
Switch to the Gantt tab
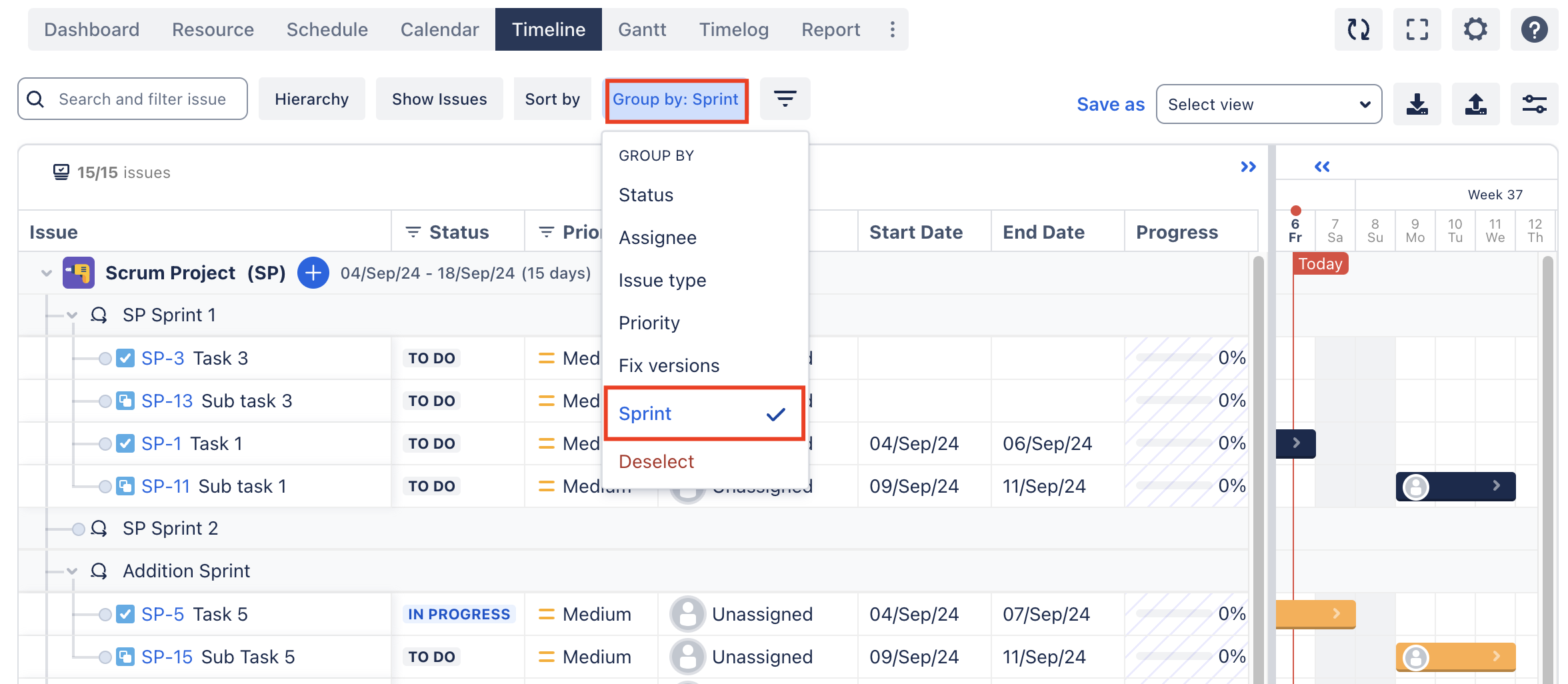click(641, 29)
